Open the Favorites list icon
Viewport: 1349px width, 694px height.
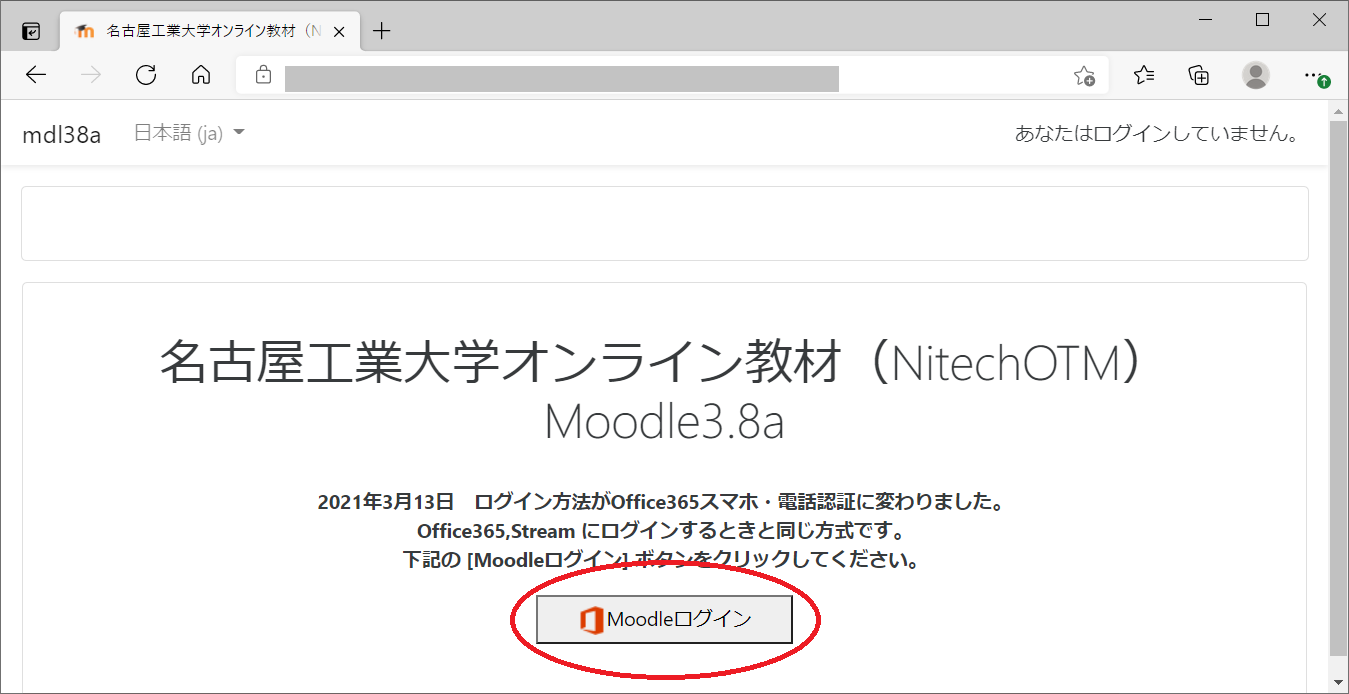1145,75
